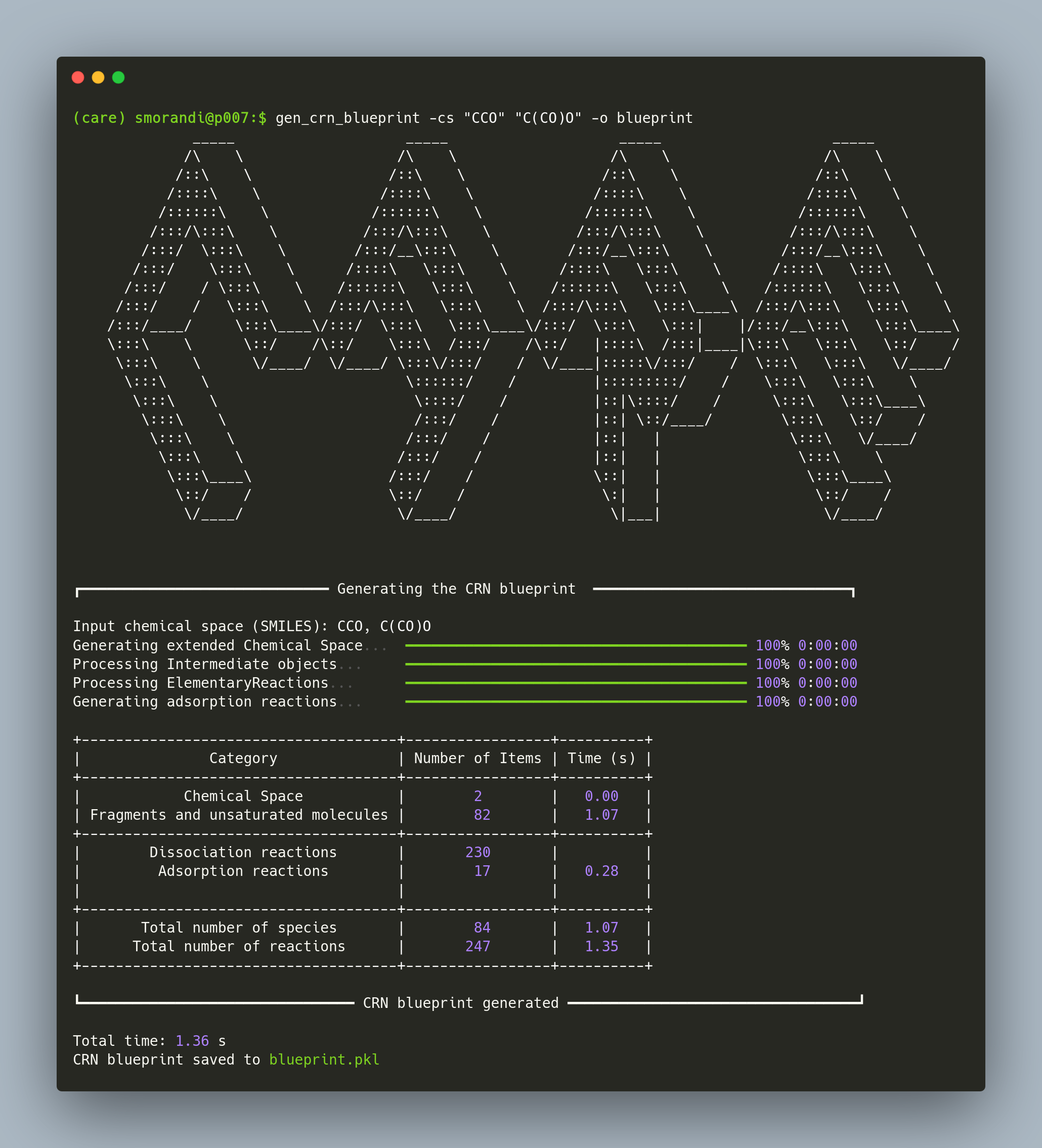Click the Input chemical space SMILES line
The width and height of the screenshot is (1042, 1148).
tap(252, 627)
